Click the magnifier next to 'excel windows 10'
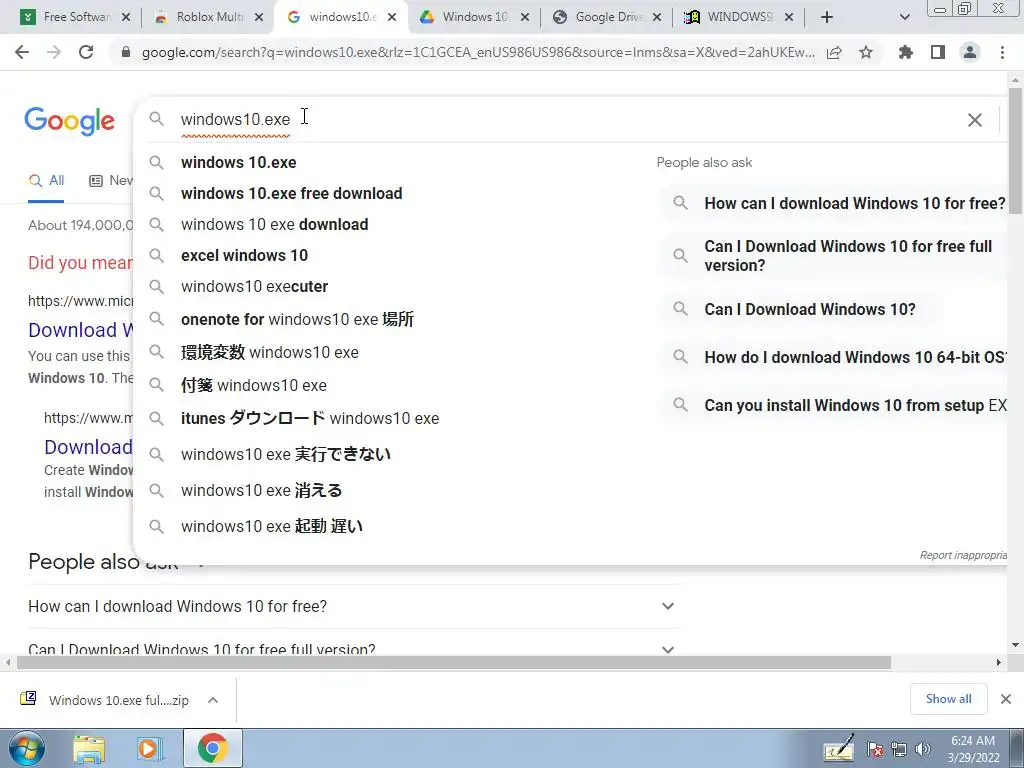 pos(156,255)
